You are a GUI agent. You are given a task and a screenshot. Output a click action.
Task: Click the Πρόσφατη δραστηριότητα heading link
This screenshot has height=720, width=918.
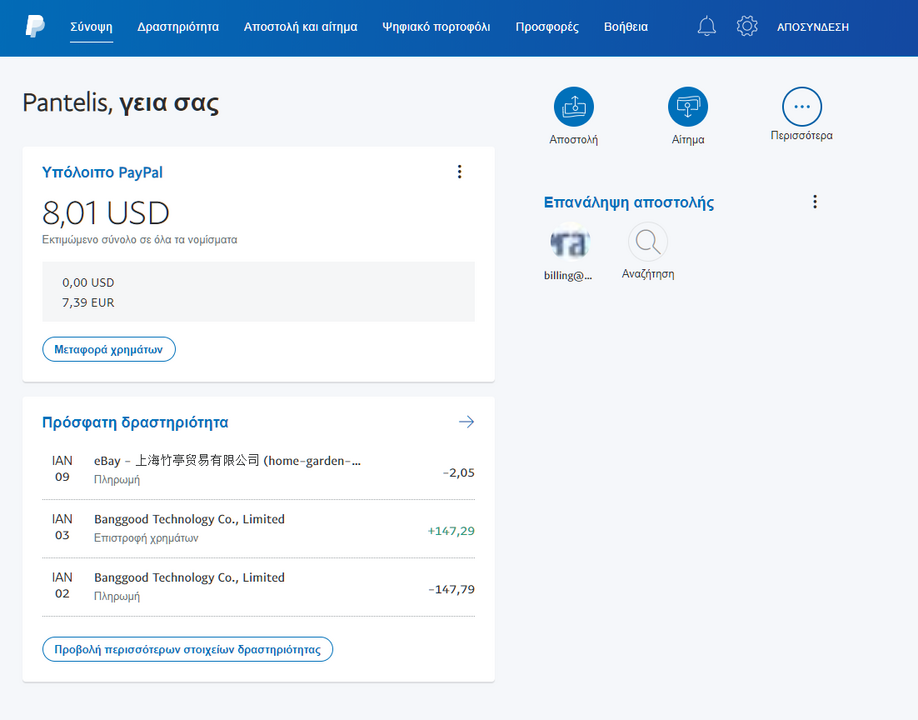point(135,423)
